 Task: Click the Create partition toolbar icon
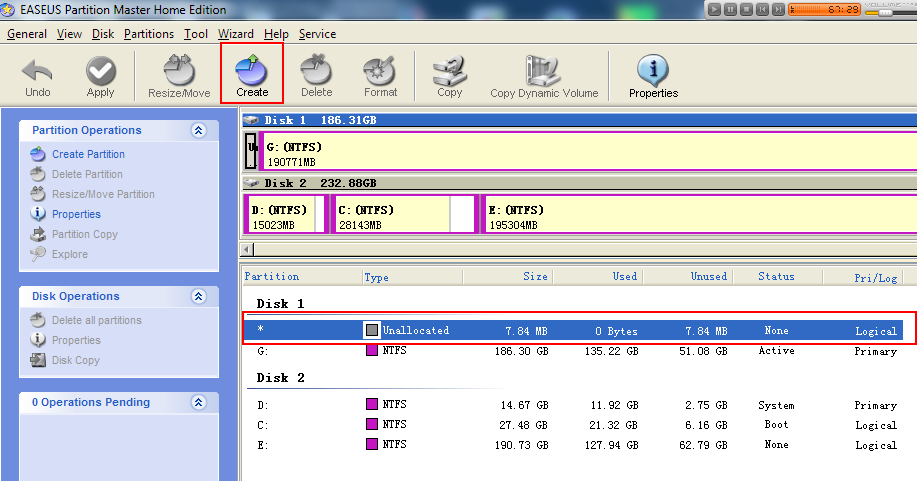pyautogui.click(x=252, y=75)
